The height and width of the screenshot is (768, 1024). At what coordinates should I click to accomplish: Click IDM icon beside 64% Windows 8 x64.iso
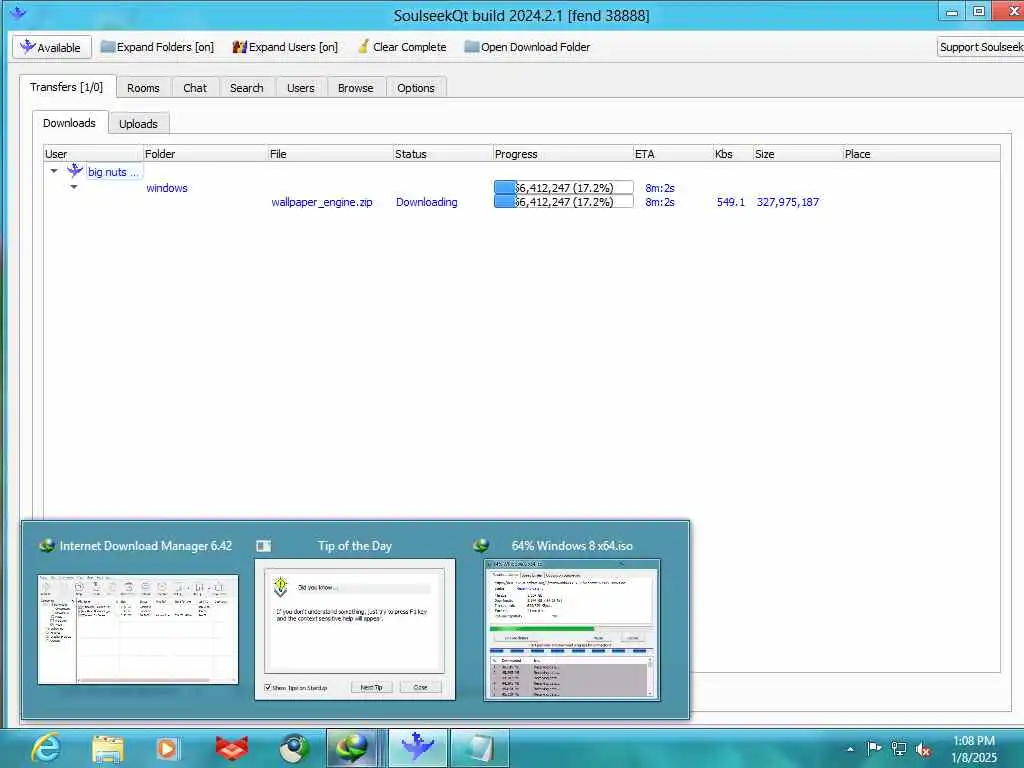point(481,545)
